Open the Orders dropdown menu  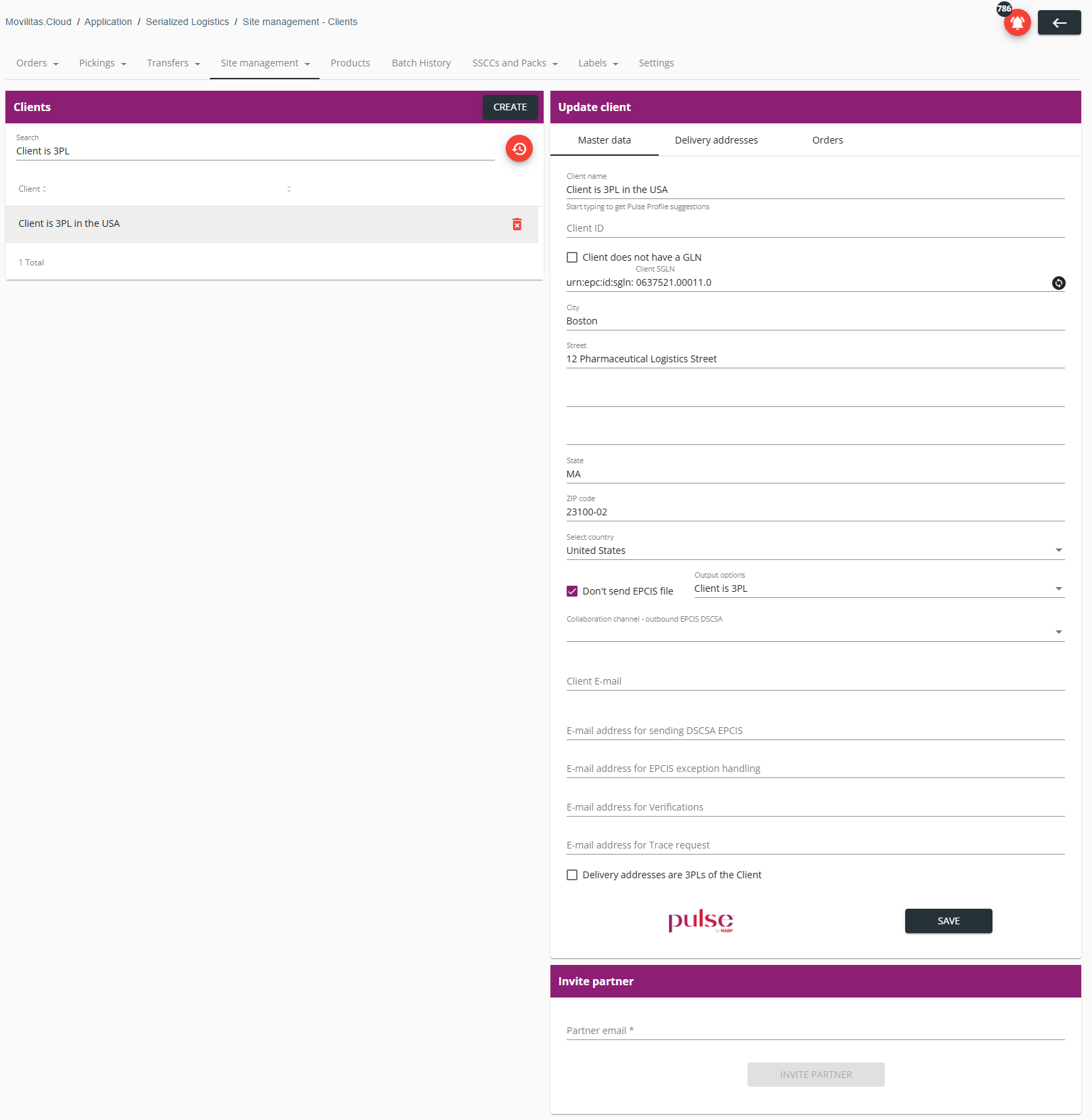point(37,63)
